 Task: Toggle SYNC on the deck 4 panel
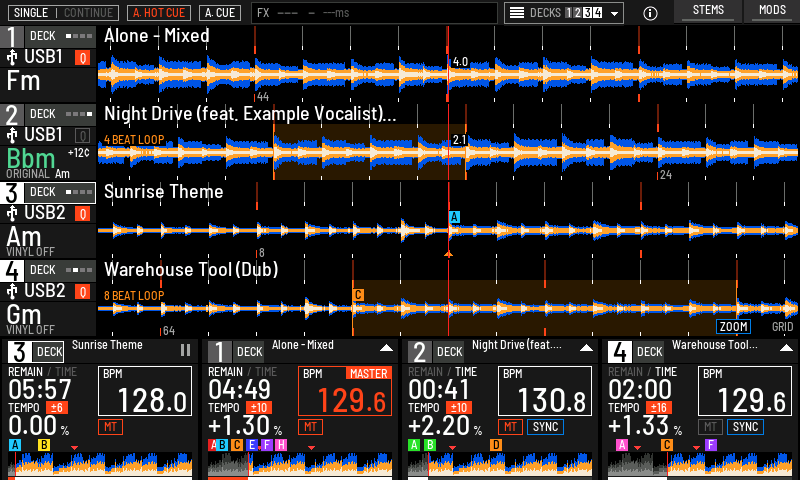click(745, 427)
